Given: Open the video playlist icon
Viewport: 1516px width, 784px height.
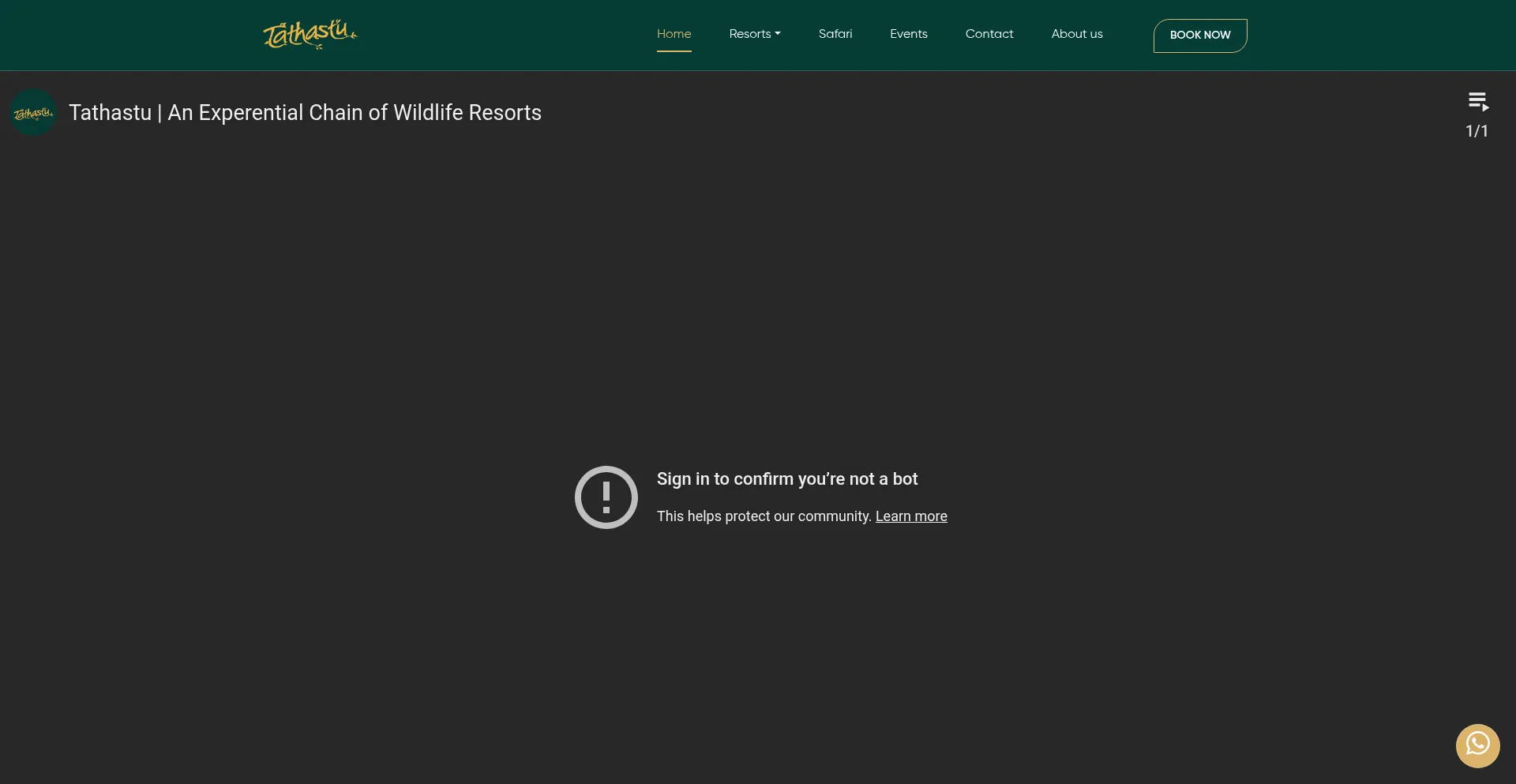Looking at the screenshot, I should click(1478, 102).
